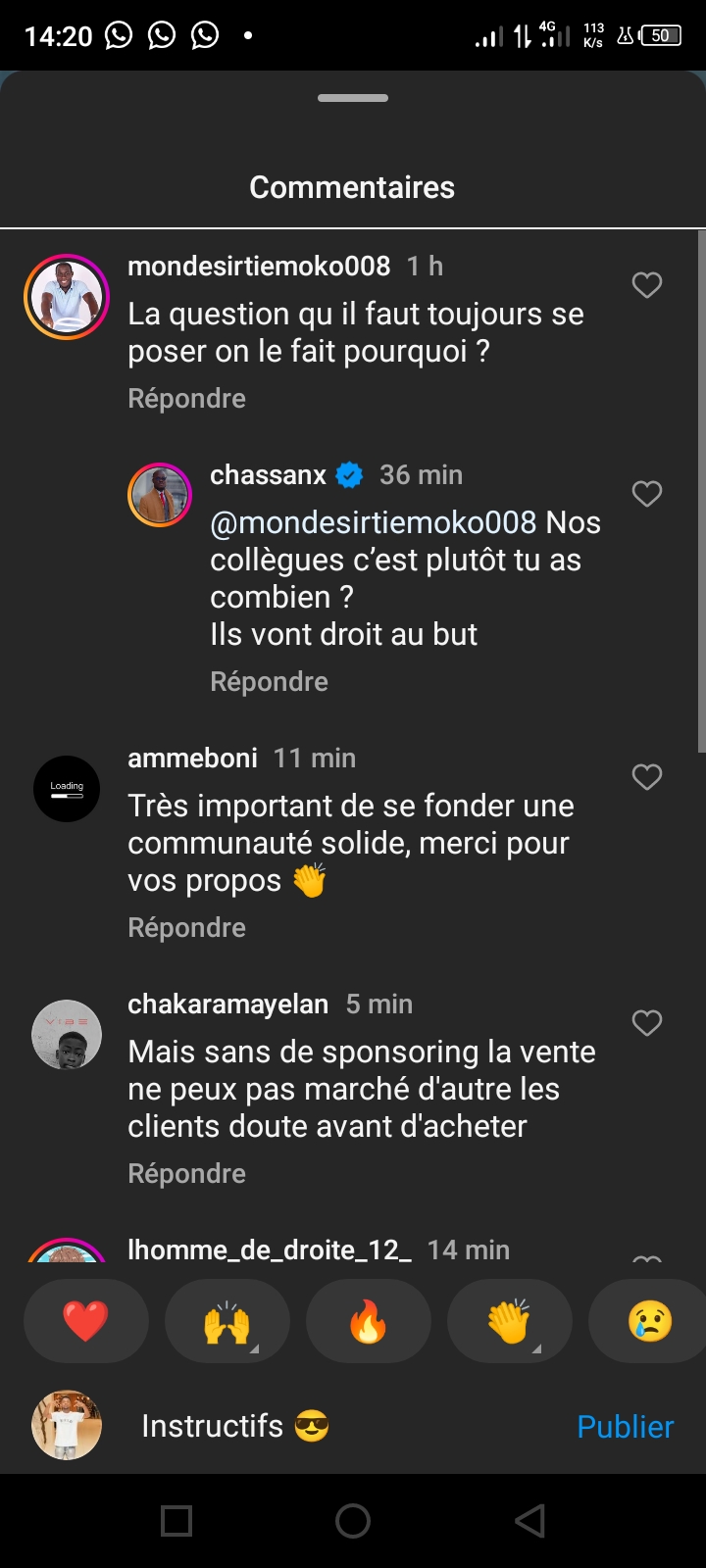Insert the crying face emoji reaction
The height and width of the screenshot is (1568, 706).
click(649, 1321)
